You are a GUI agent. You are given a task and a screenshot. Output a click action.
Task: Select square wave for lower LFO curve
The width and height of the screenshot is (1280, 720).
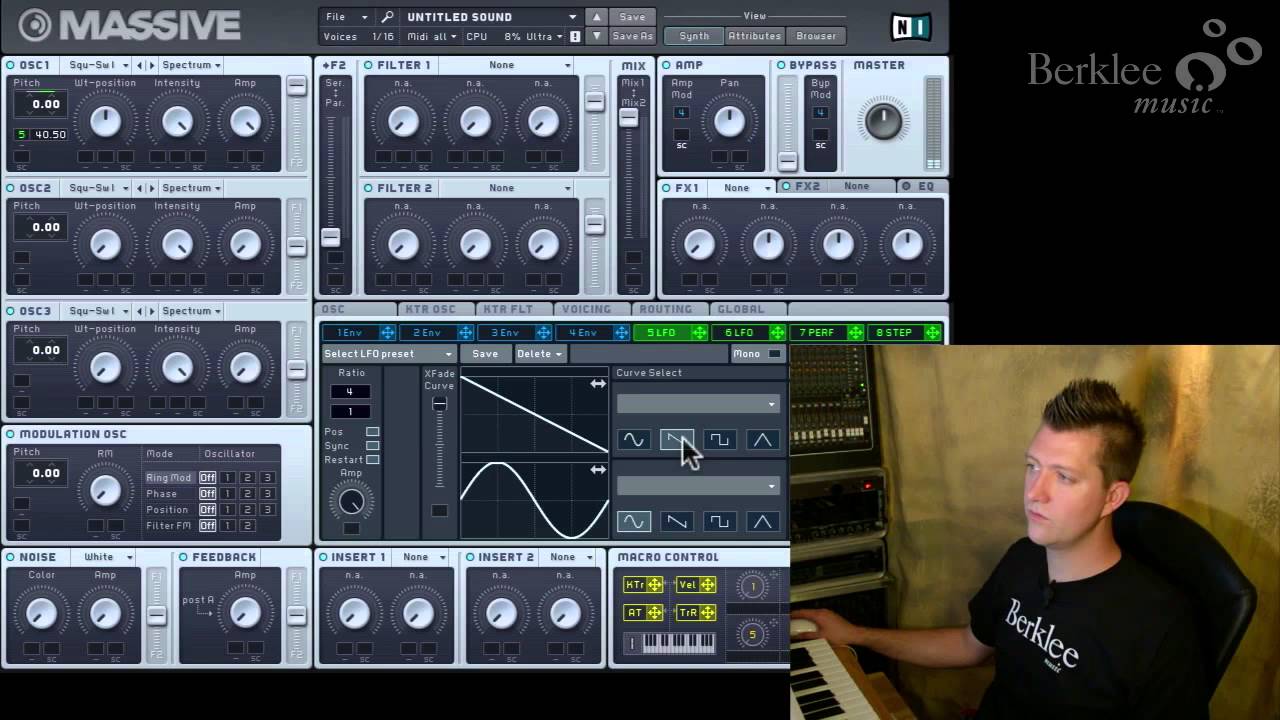click(719, 521)
